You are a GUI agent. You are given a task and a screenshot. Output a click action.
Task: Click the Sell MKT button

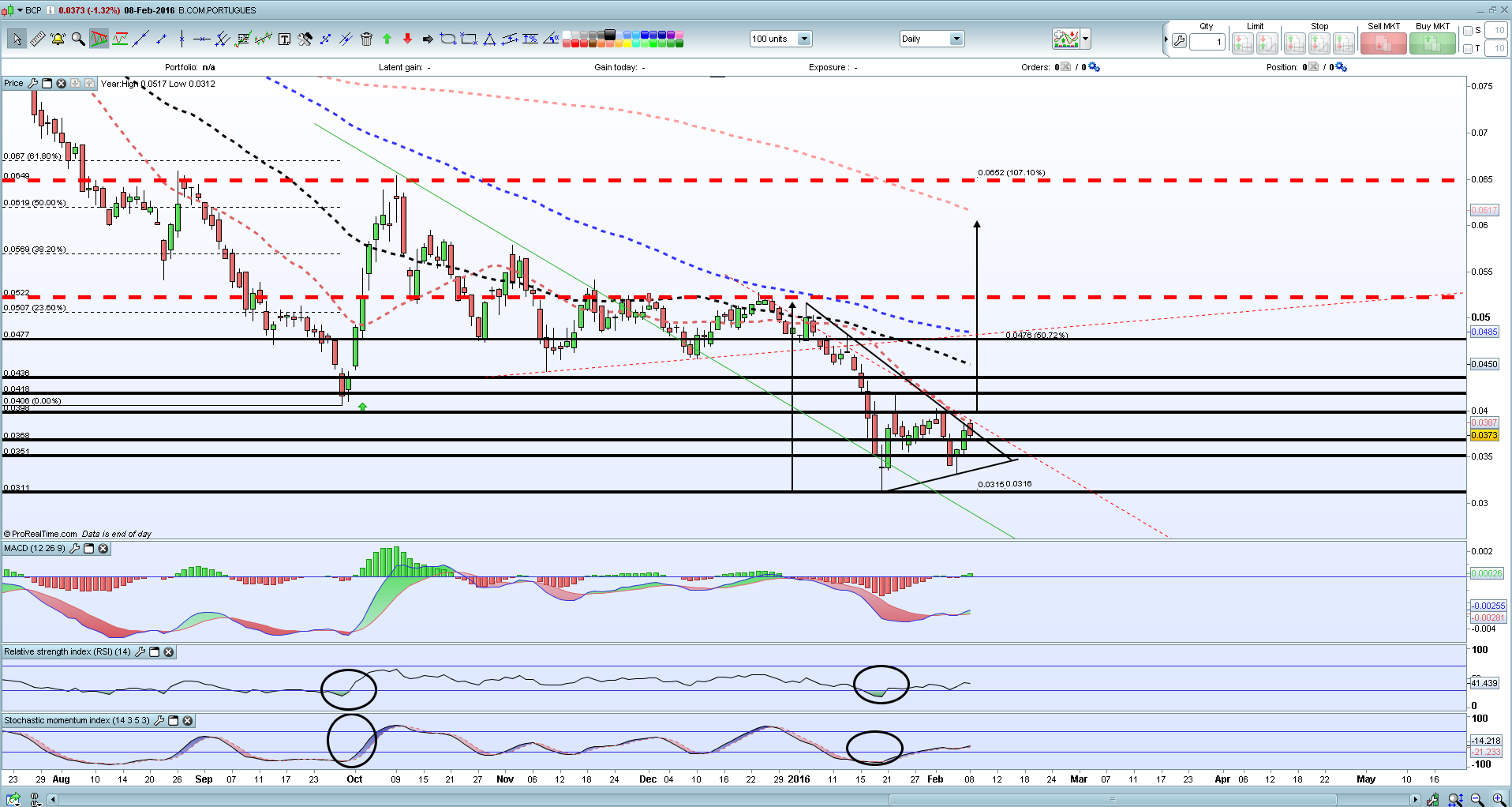click(x=1383, y=43)
